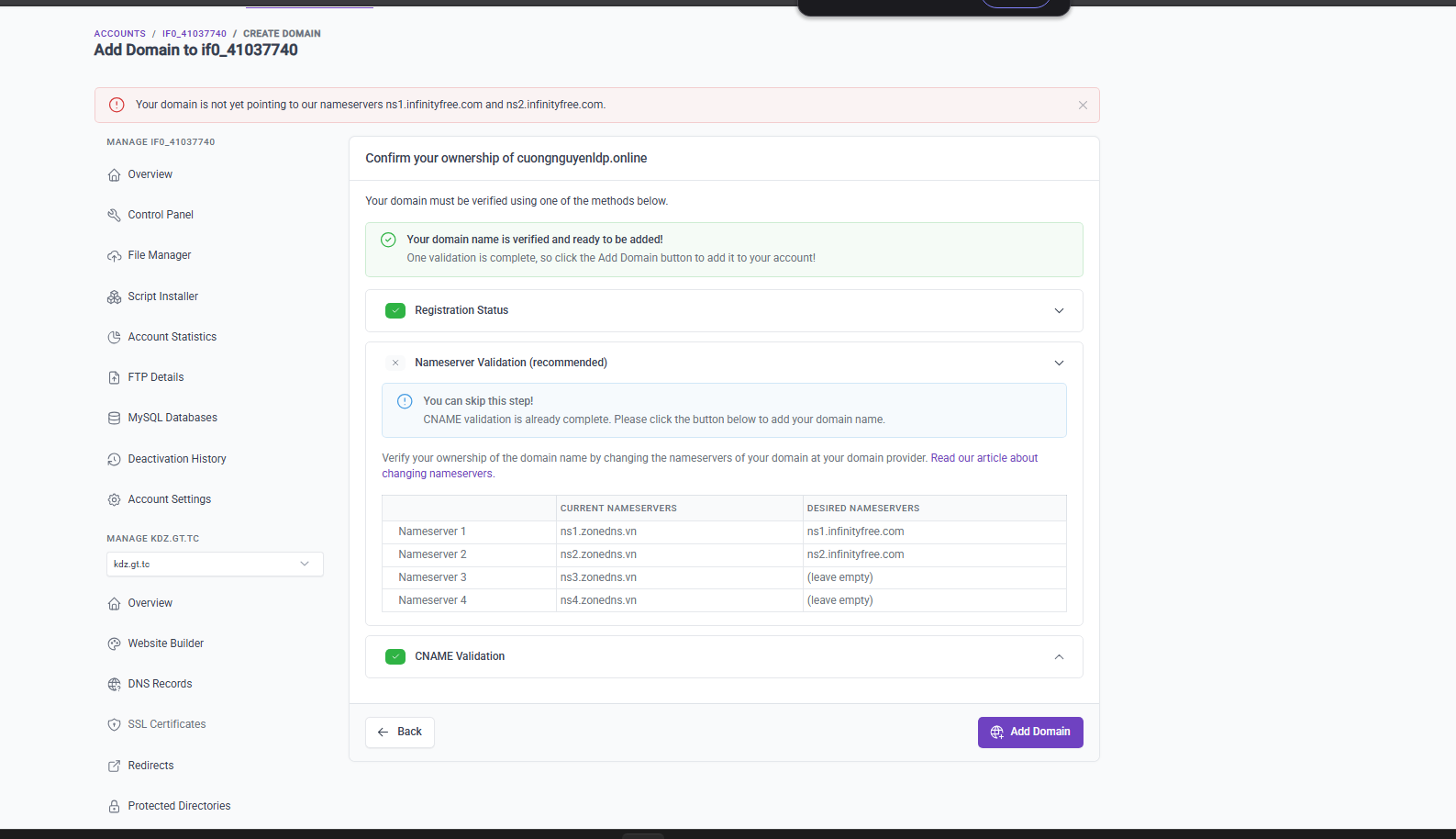Expand the Registration Status section chevron
The image size is (1456, 839).
pyautogui.click(x=1059, y=311)
